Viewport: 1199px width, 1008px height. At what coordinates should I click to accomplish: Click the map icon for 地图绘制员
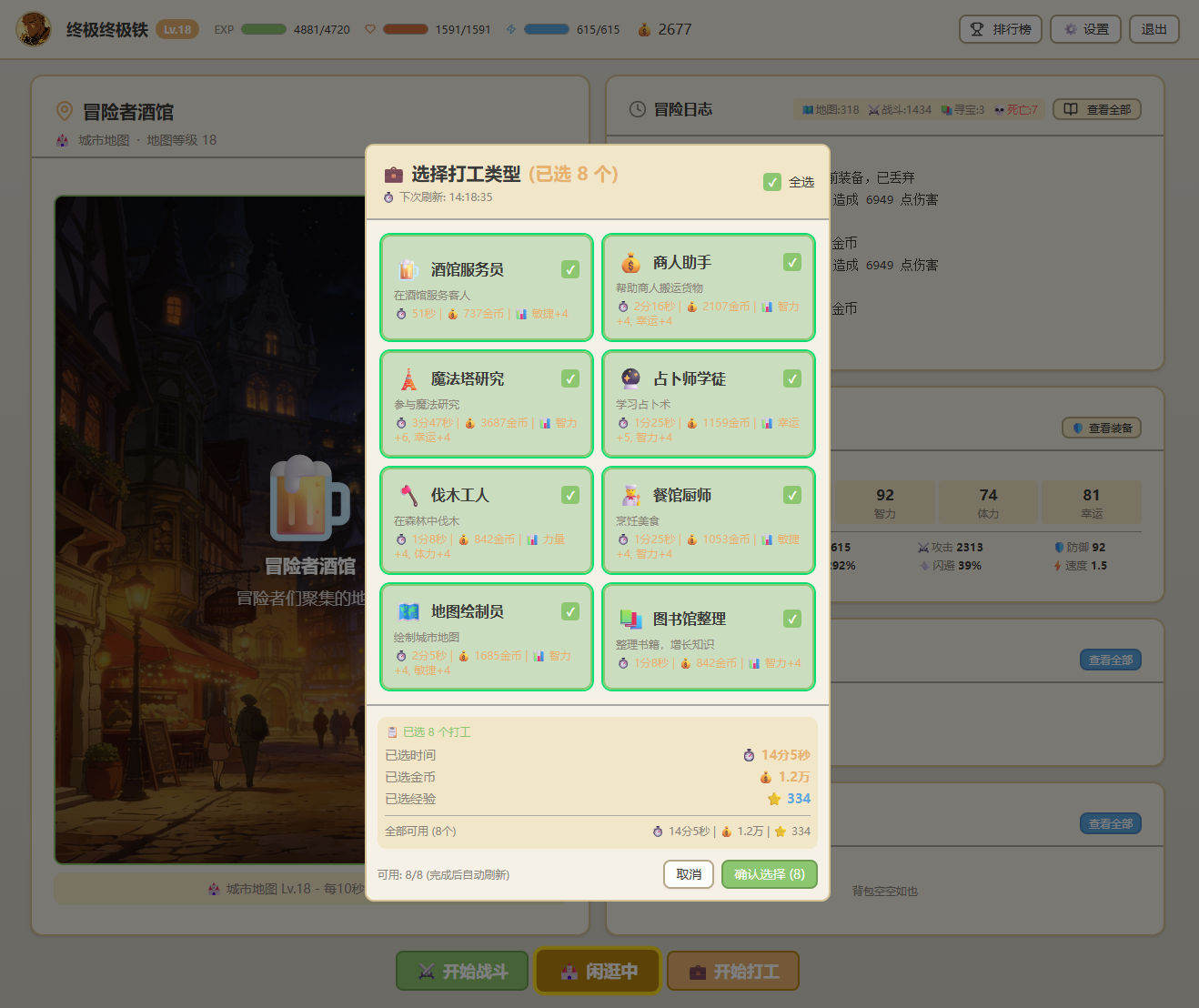pos(408,611)
